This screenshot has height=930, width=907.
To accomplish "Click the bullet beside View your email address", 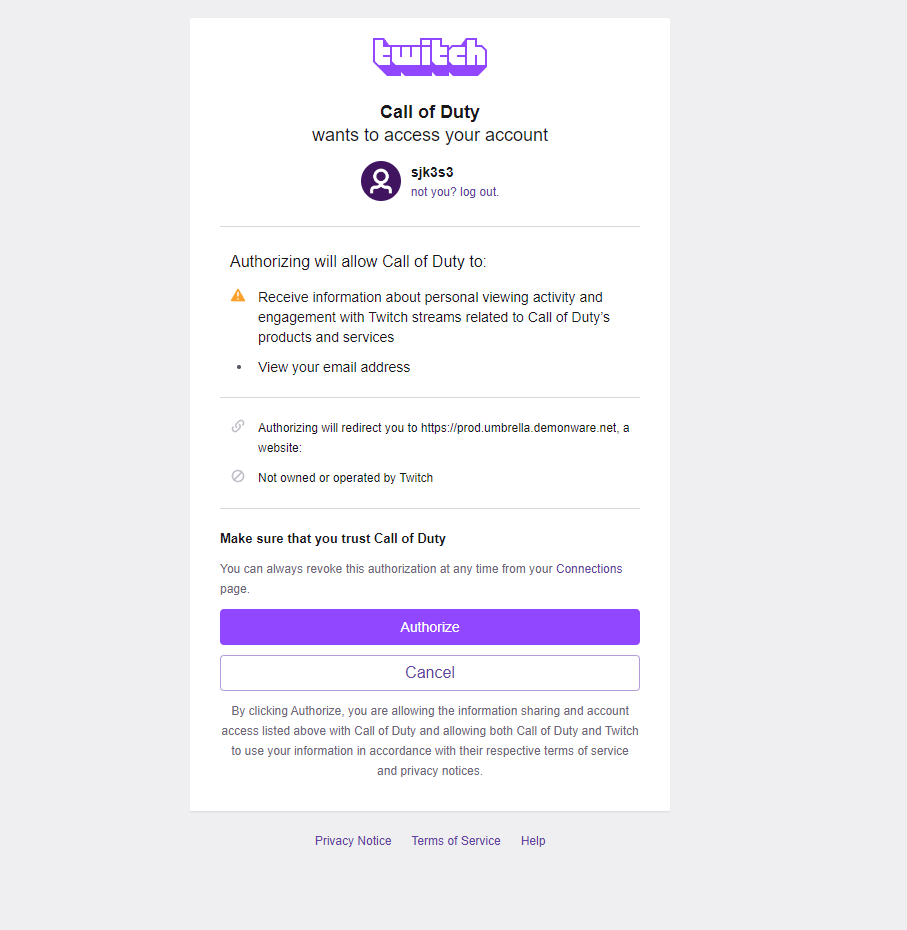I will click(238, 368).
